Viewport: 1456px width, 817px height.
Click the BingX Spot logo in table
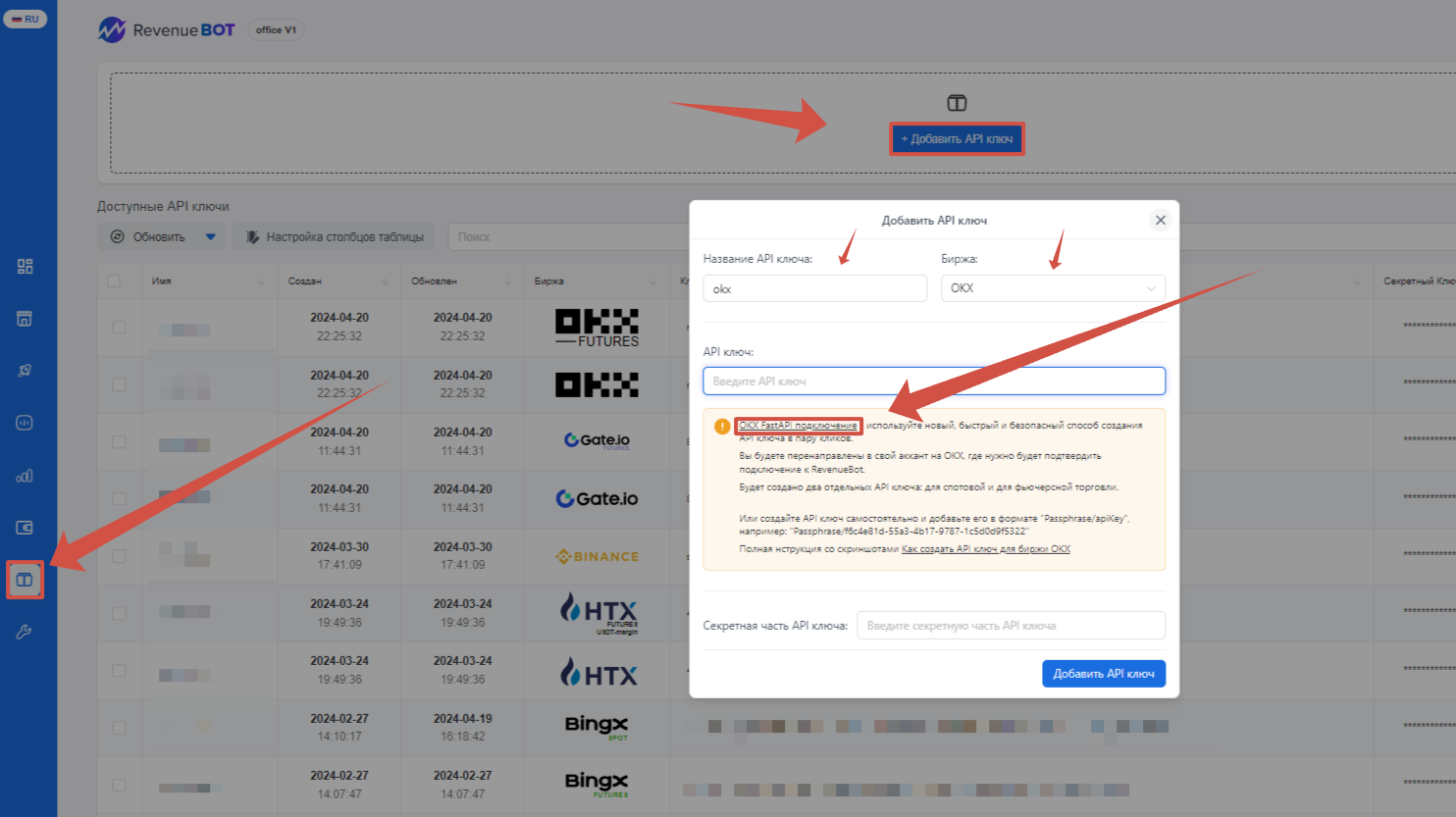[x=597, y=727]
